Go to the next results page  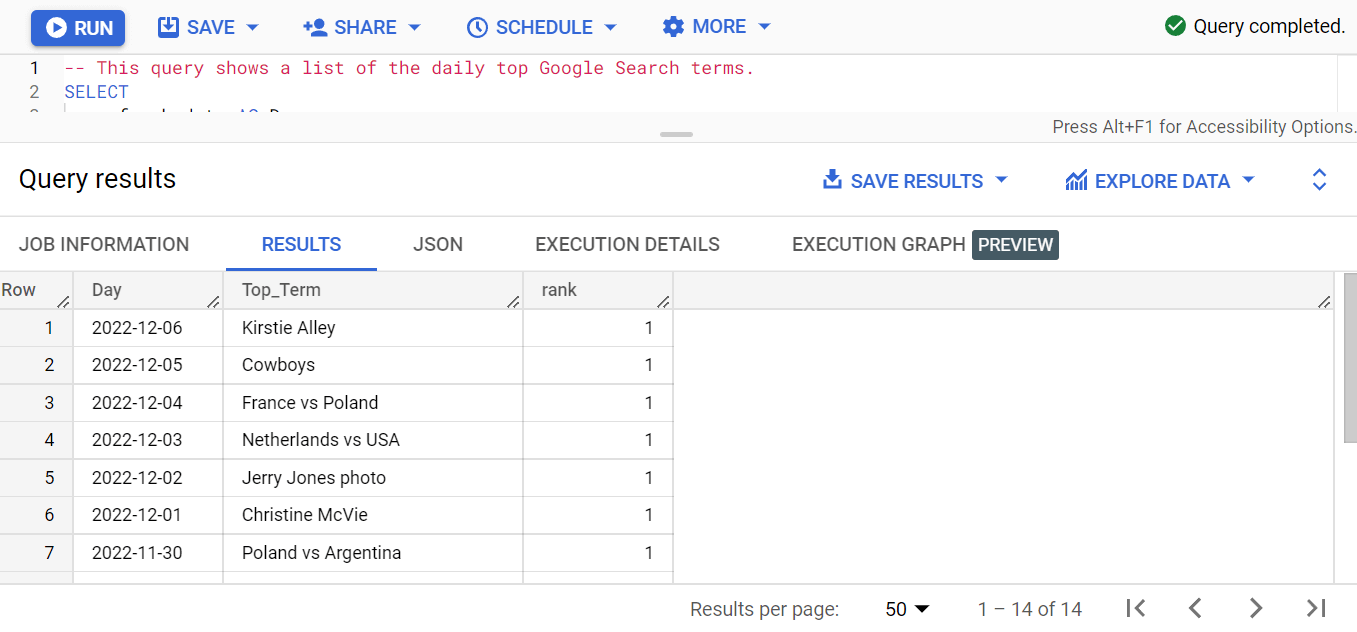click(1256, 608)
